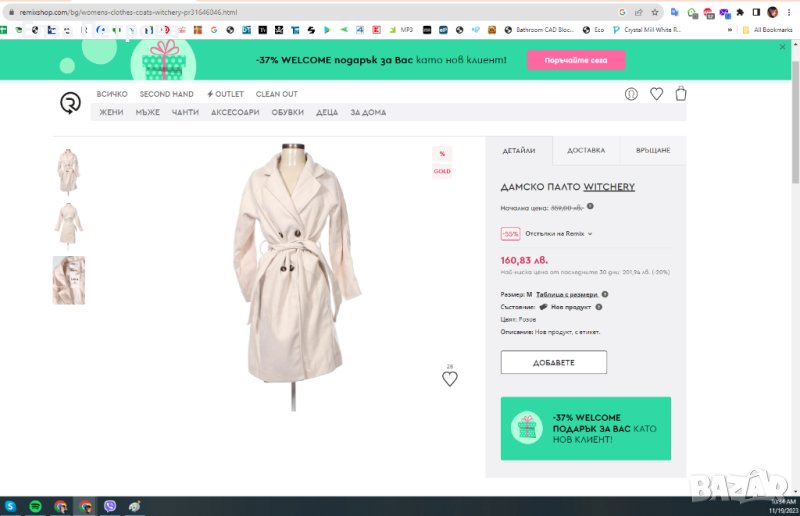Open the Witchery brand link
Viewport: 800px width, 516px height.
(609, 187)
